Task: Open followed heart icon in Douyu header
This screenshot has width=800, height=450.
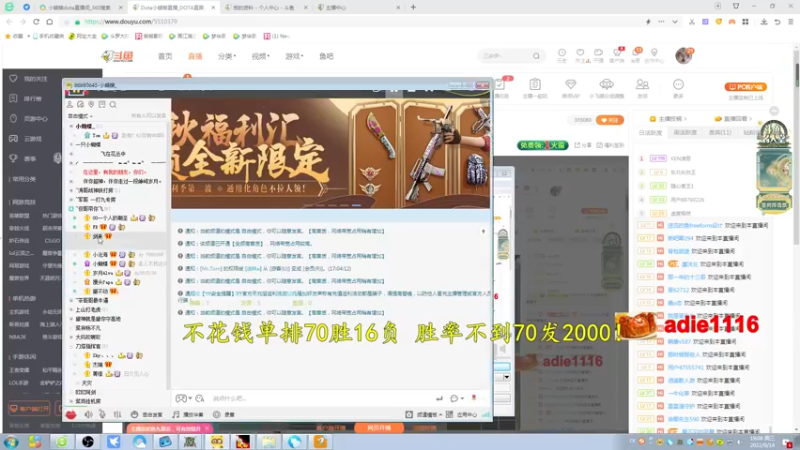Action: pyautogui.click(x=580, y=55)
